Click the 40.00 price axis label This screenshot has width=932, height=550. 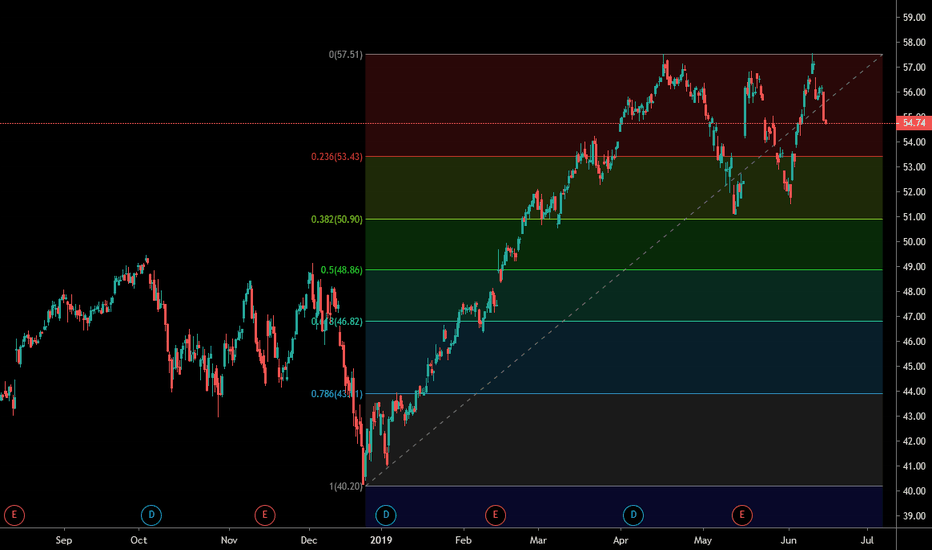point(914,492)
